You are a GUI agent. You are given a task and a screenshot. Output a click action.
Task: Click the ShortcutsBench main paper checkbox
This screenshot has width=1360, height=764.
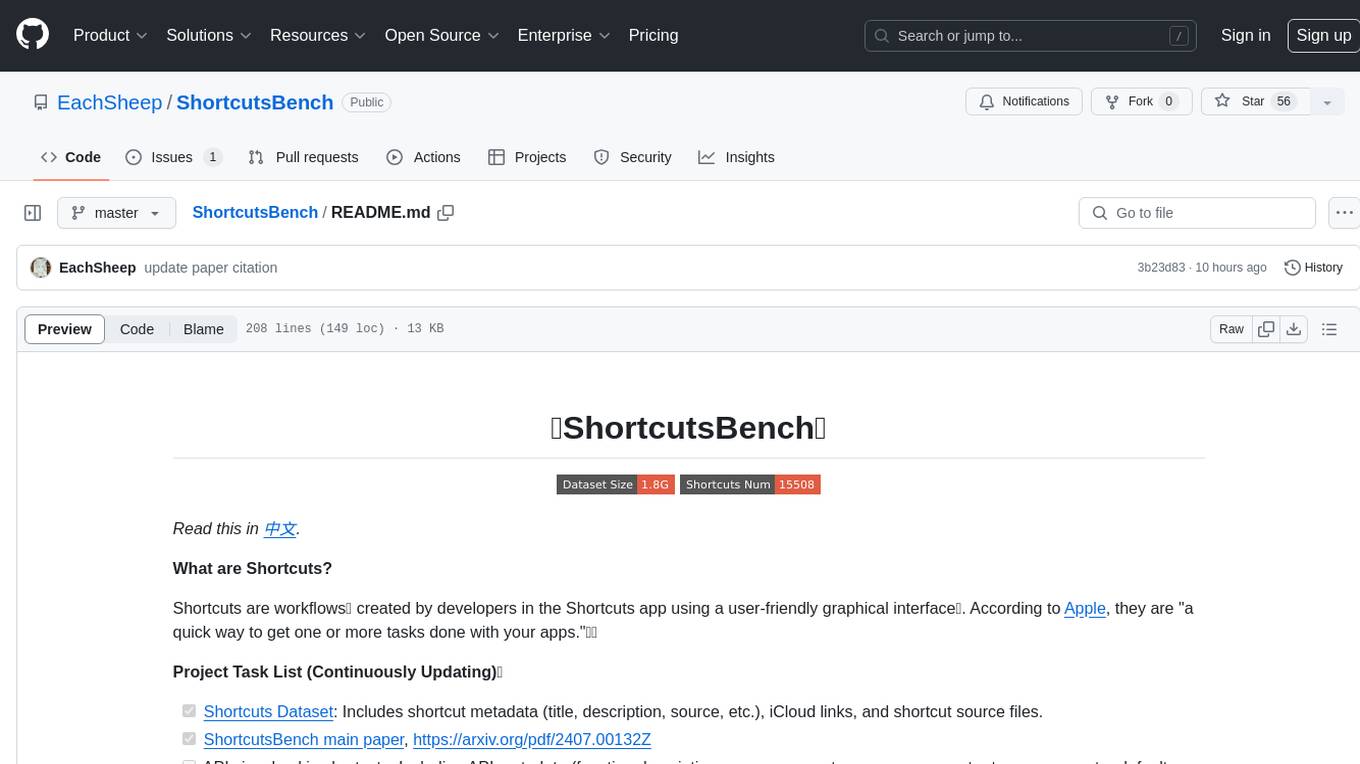point(189,739)
